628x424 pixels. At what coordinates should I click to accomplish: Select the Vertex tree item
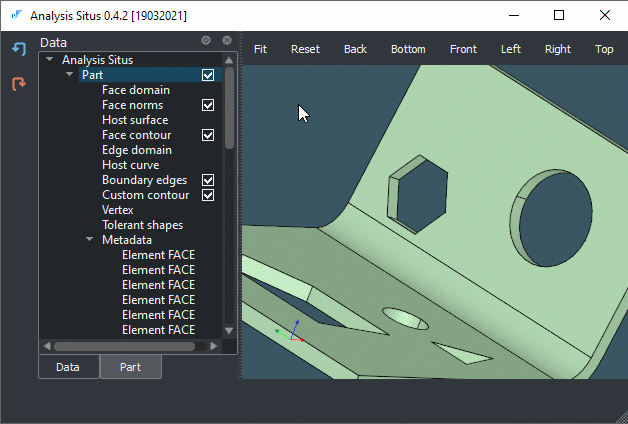pyautogui.click(x=118, y=210)
